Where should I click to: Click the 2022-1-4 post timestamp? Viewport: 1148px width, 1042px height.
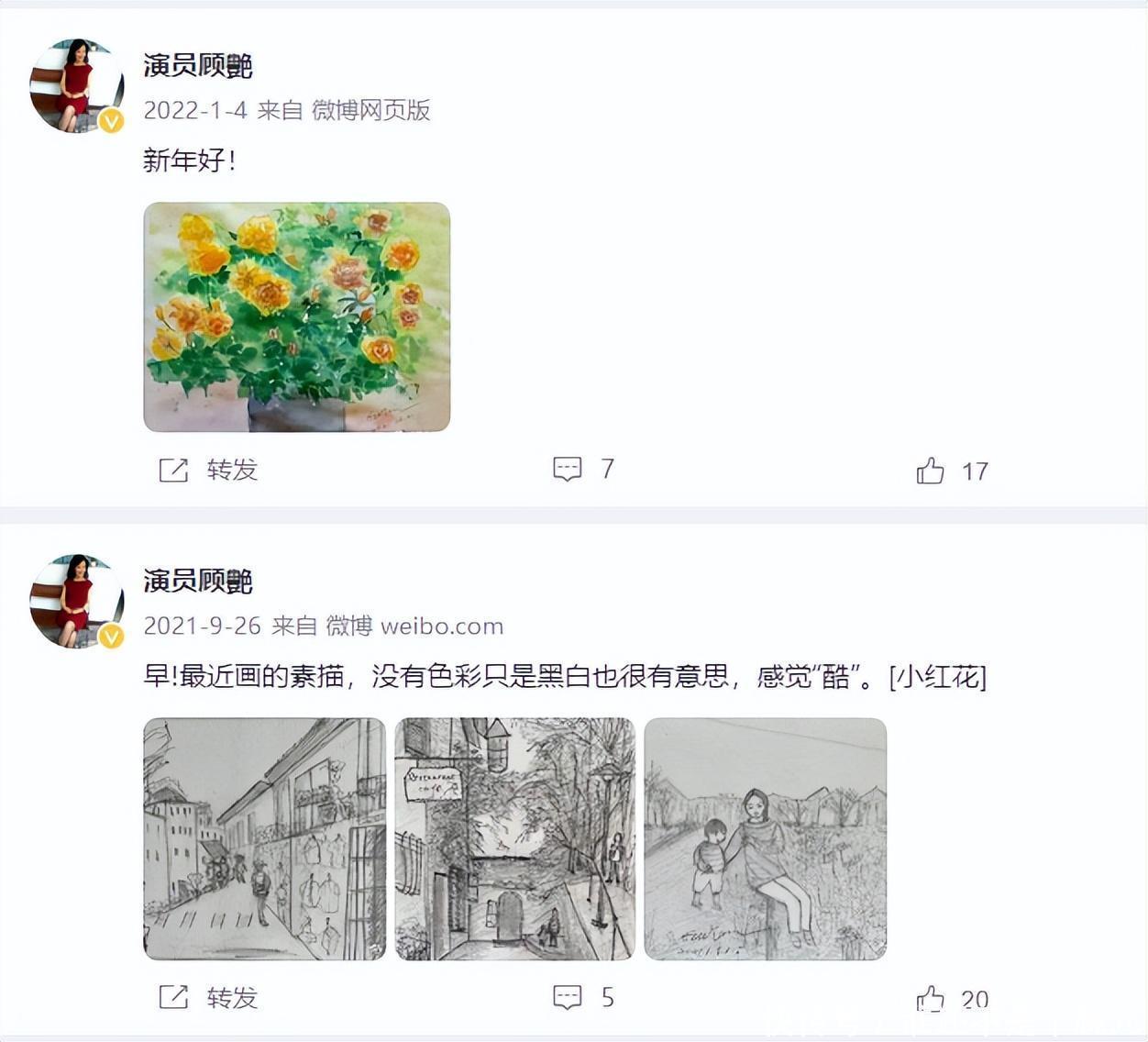pos(195,110)
